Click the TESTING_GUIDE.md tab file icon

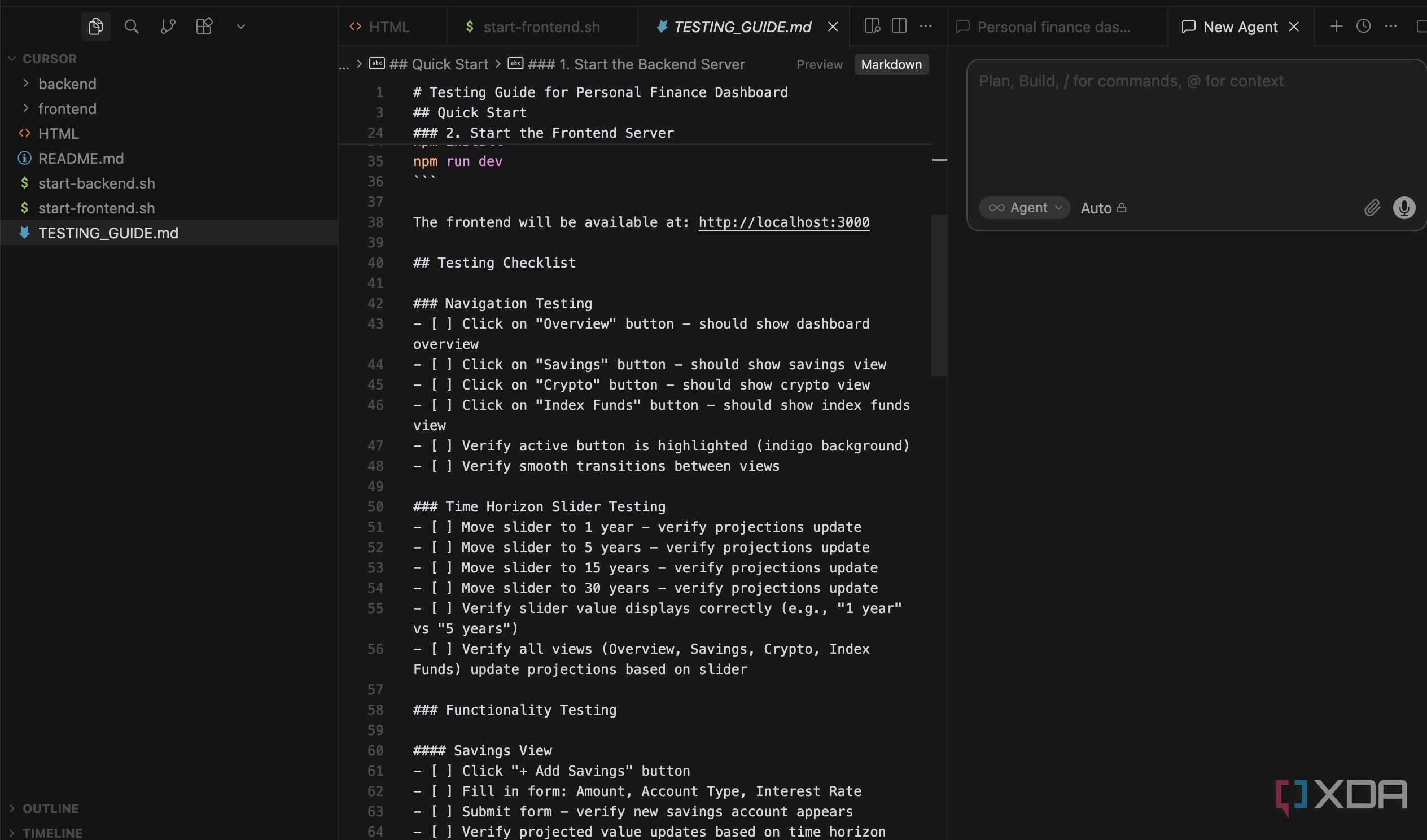[662, 27]
